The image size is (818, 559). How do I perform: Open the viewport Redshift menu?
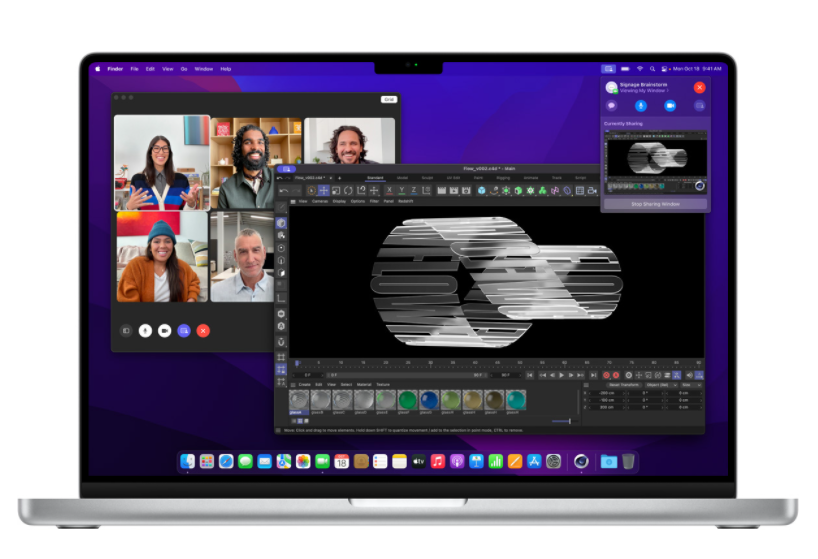(405, 201)
